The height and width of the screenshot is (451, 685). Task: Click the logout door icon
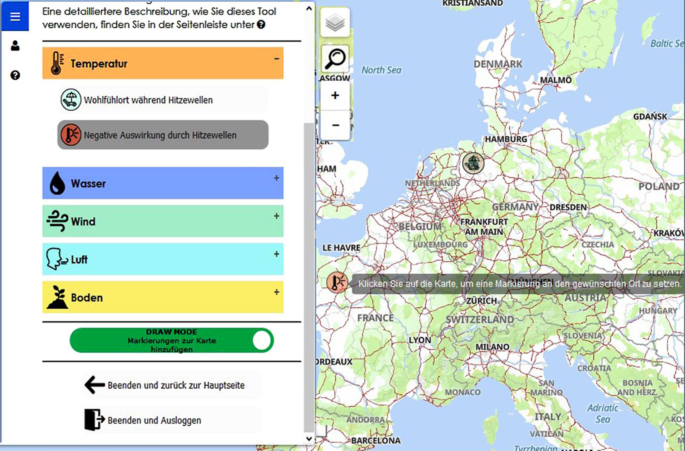tap(94, 420)
